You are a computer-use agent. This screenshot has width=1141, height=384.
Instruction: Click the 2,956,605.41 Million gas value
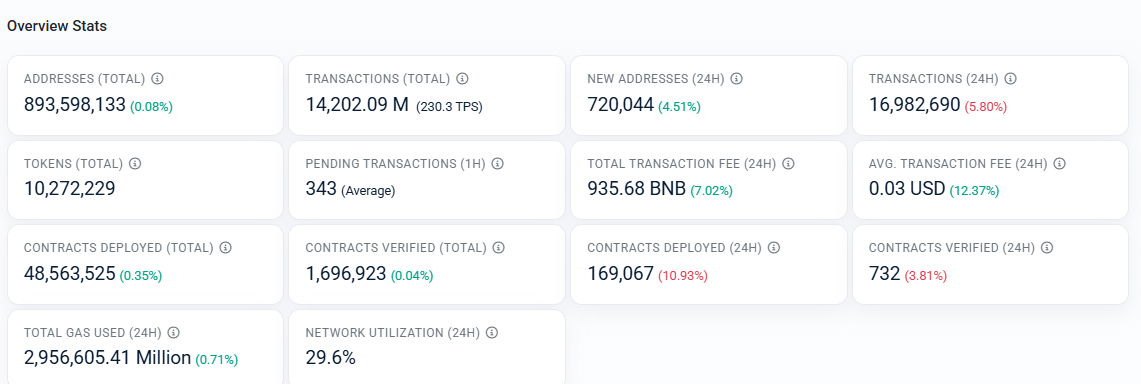108,358
